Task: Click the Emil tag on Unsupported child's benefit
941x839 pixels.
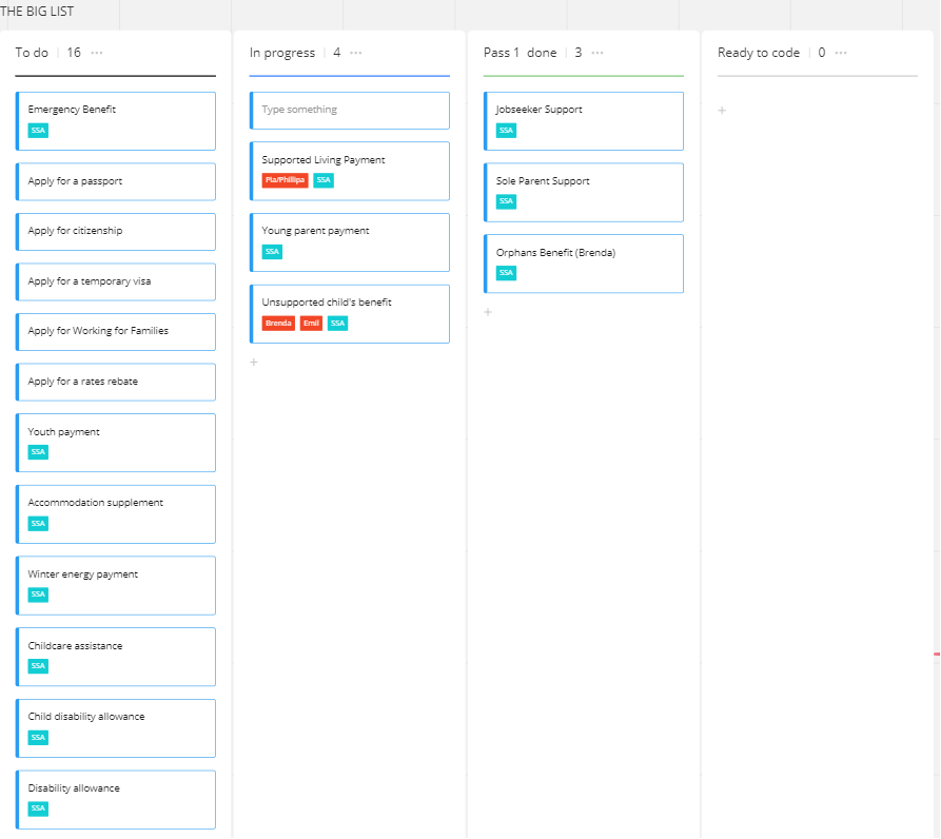Action: (311, 323)
